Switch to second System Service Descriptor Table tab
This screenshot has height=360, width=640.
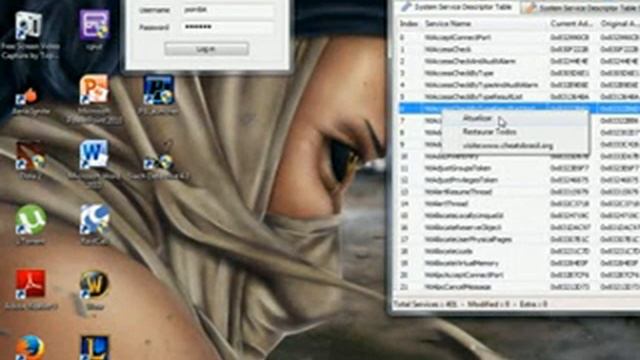[580, 7]
